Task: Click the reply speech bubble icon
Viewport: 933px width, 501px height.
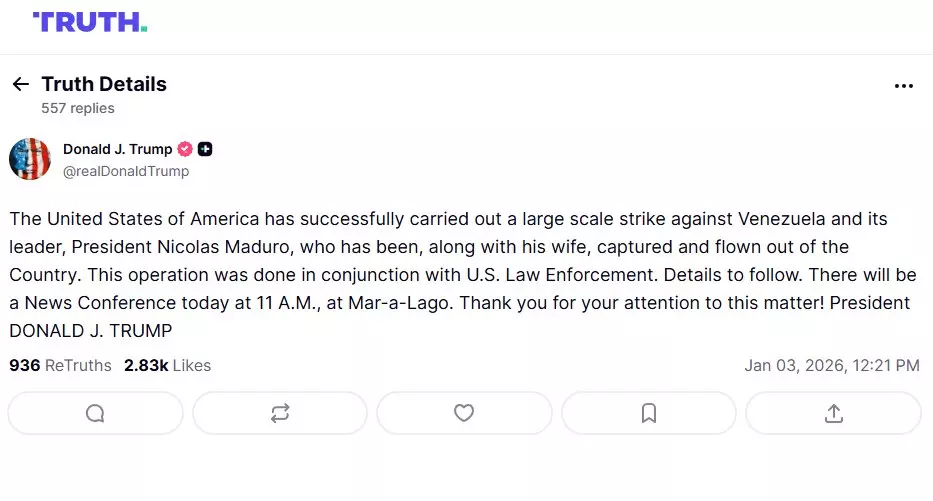Action: click(x=95, y=413)
